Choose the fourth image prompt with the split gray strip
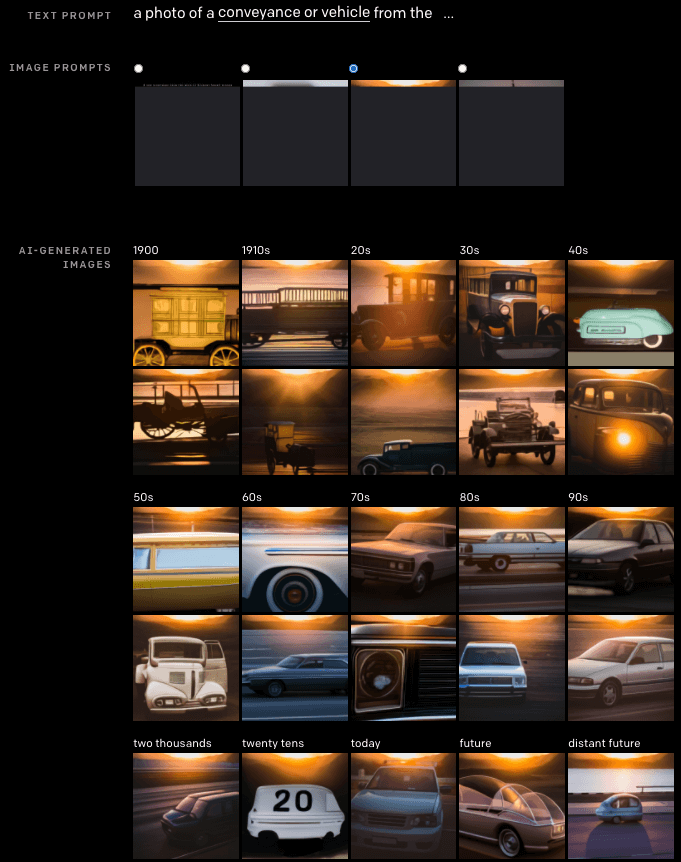The image size is (681, 862). coord(511,133)
